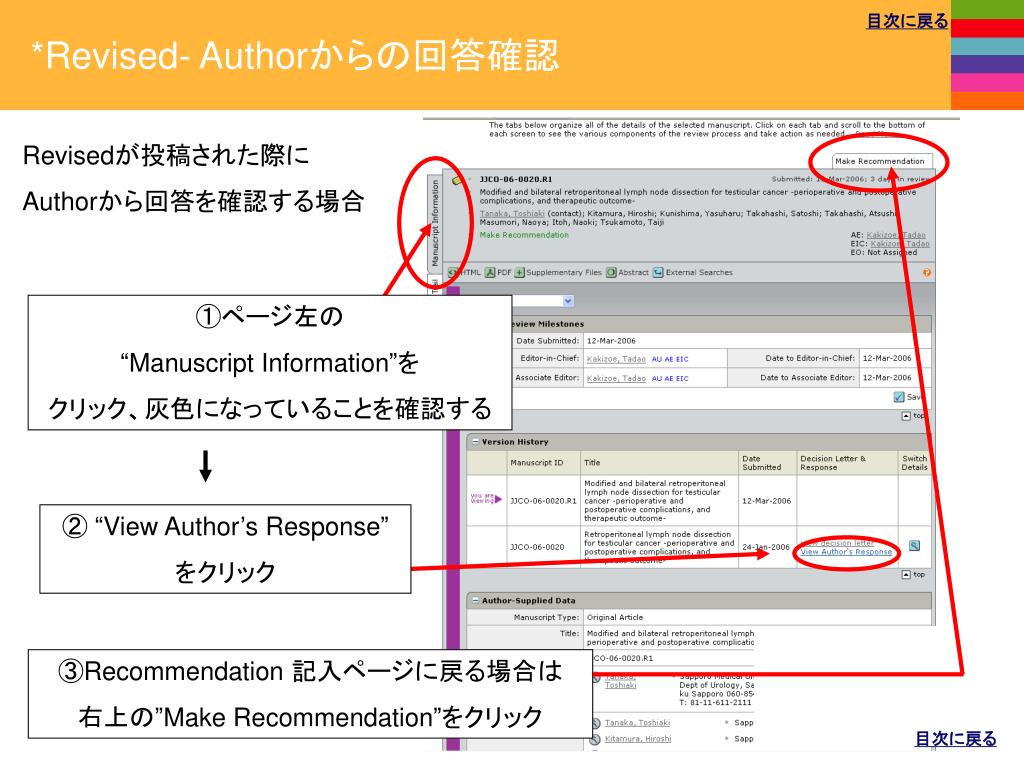Click Tanaka, Toshiaki contact author link

click(512, 214)
